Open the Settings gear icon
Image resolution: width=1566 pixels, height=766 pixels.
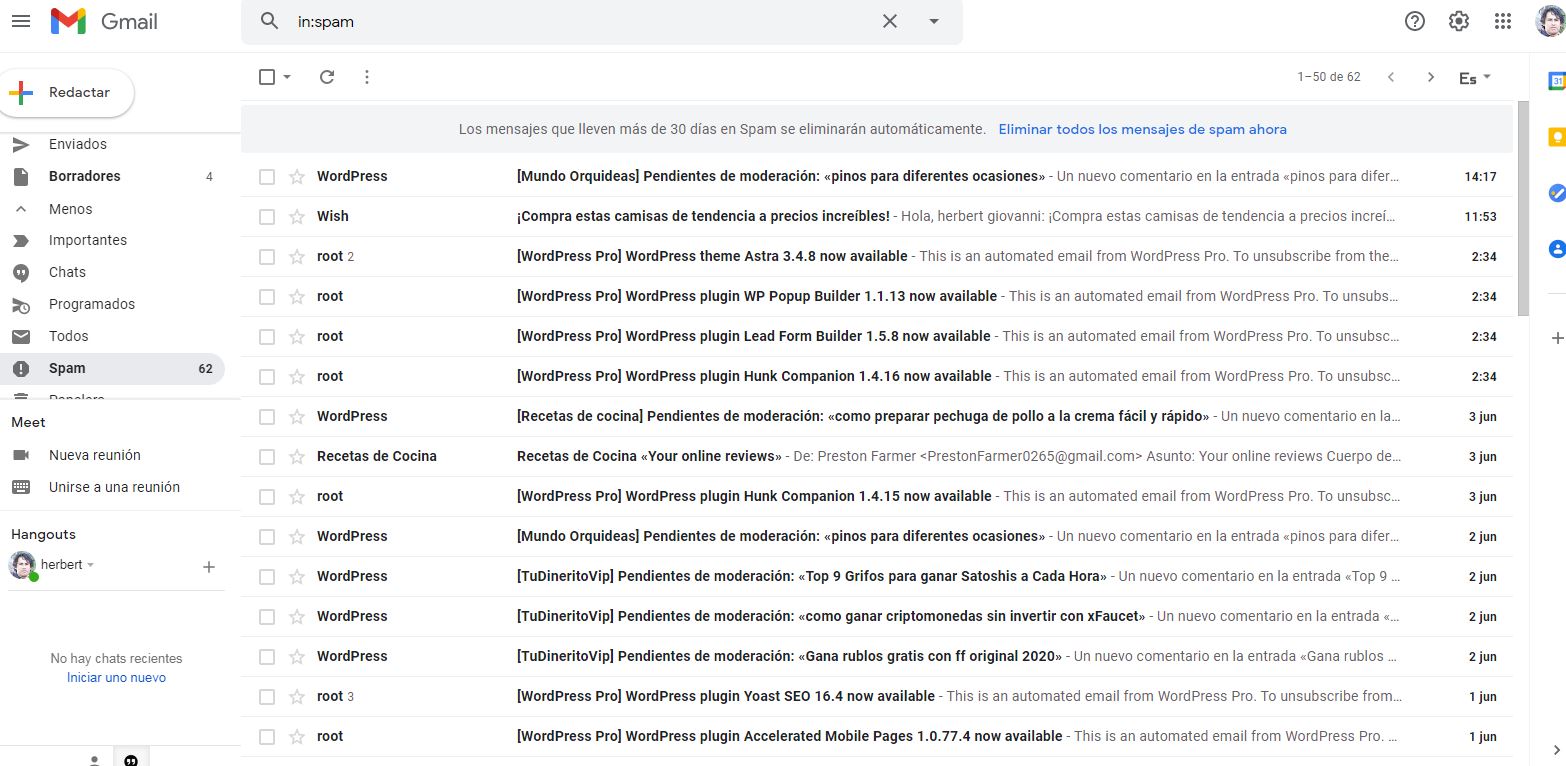click(1459, 21)
